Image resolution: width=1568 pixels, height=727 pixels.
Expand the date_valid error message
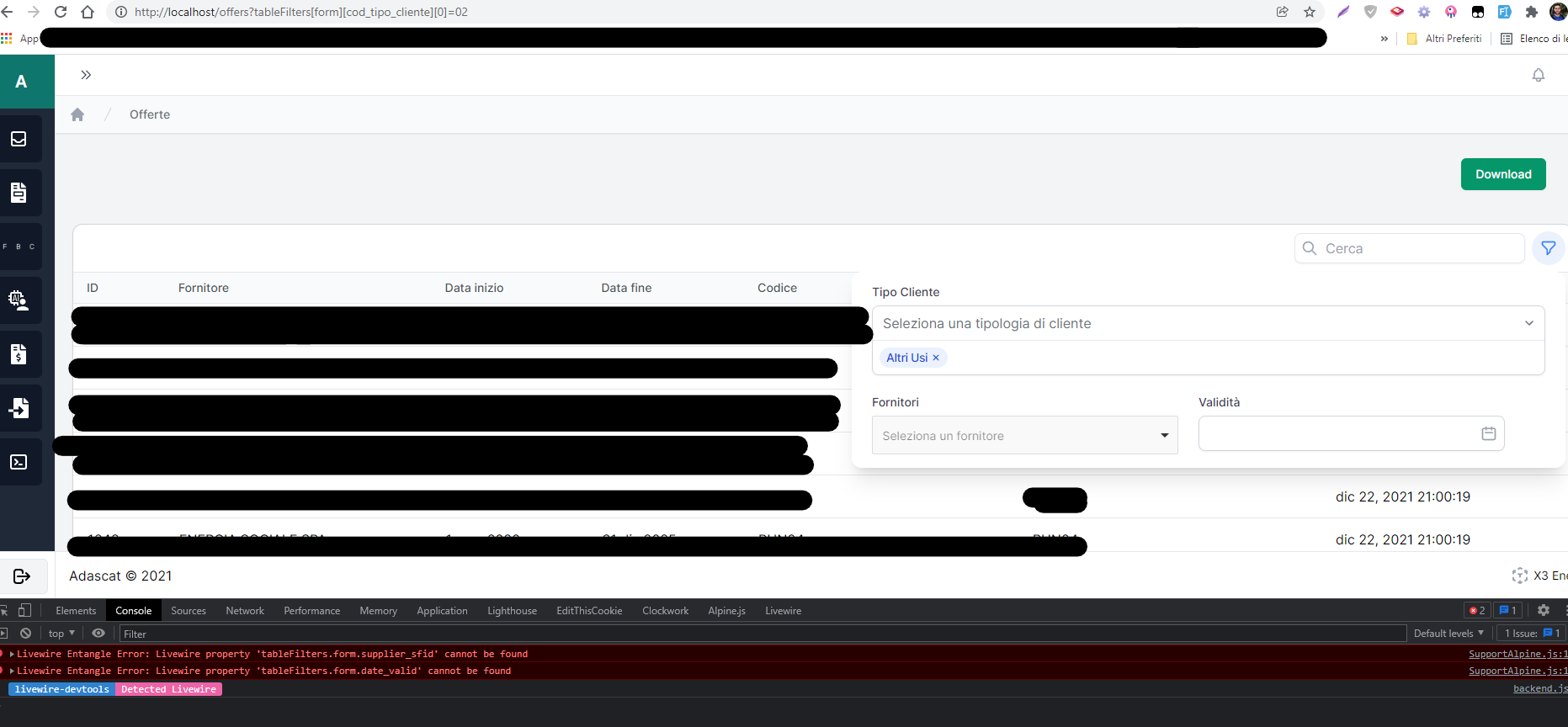point(12,671)
